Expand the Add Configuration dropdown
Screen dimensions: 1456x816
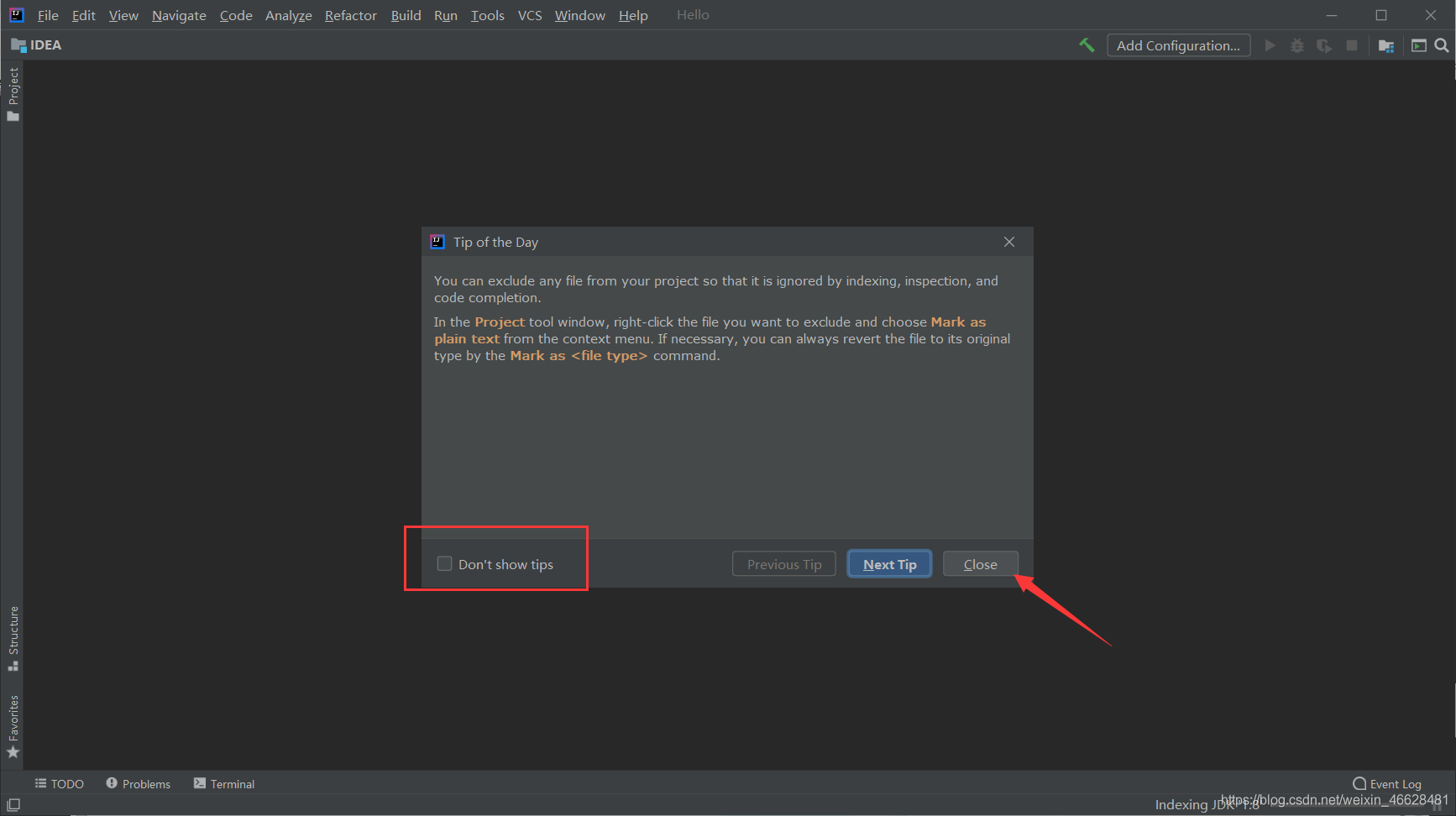pos(1178,44)
